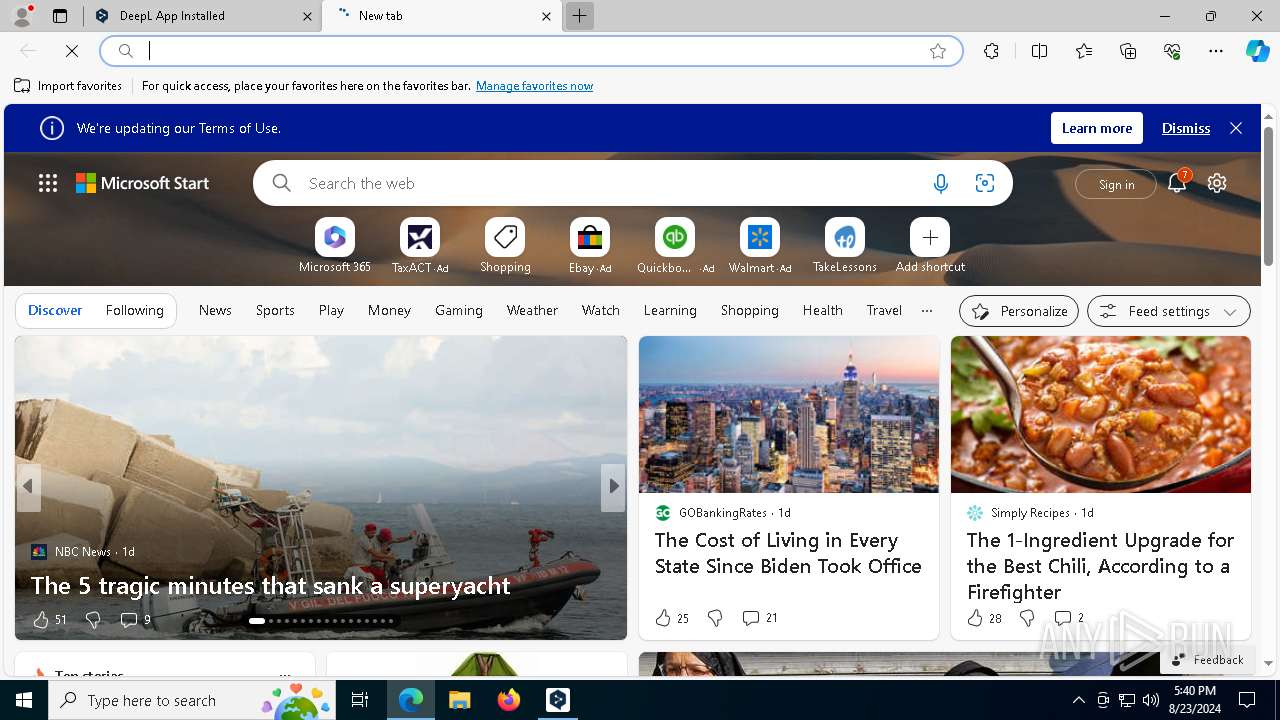The height and width of the screenshot is (720, 1280).
Task: Select the Weather feed tab
Action: click(532, 311)
